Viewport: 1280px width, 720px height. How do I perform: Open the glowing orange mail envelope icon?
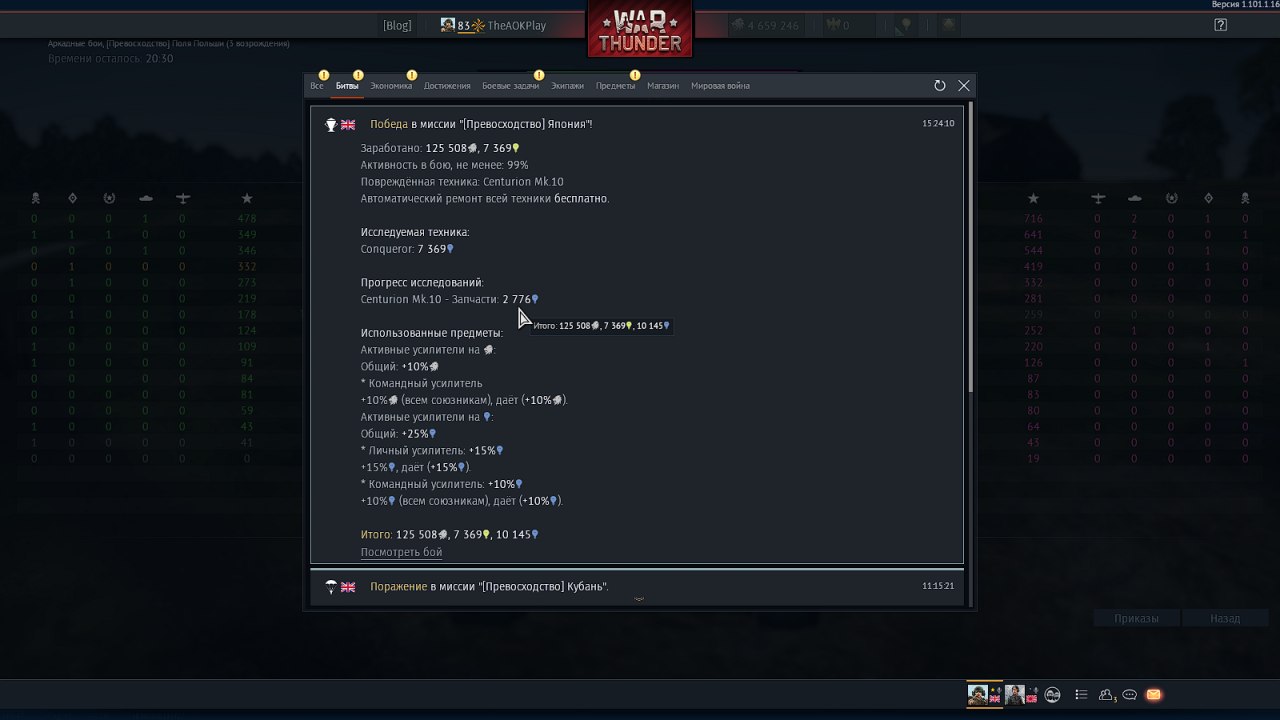[x=1153, y=695]
